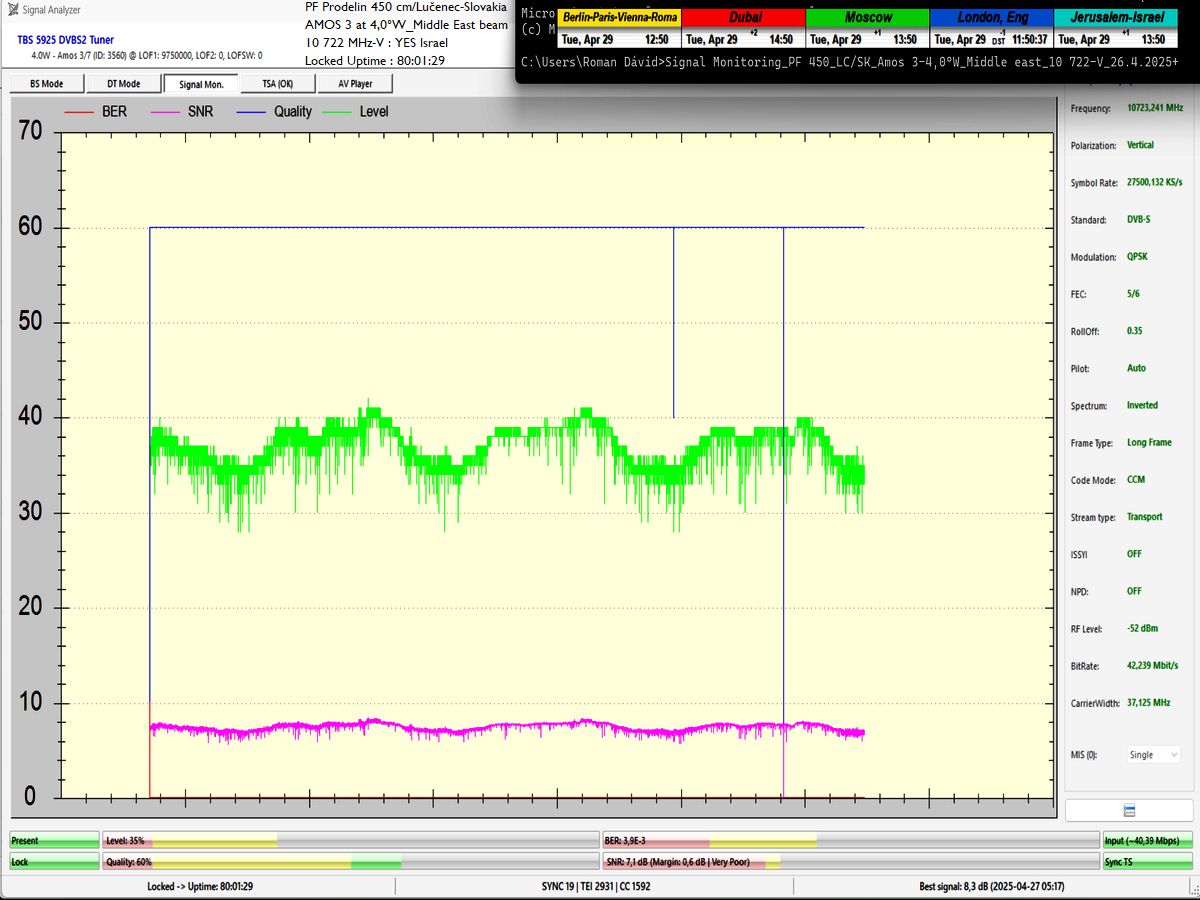This screenshot has height=900, width=1200.
Task: Click the green Level legend line
Action: [x=340, y=112]
